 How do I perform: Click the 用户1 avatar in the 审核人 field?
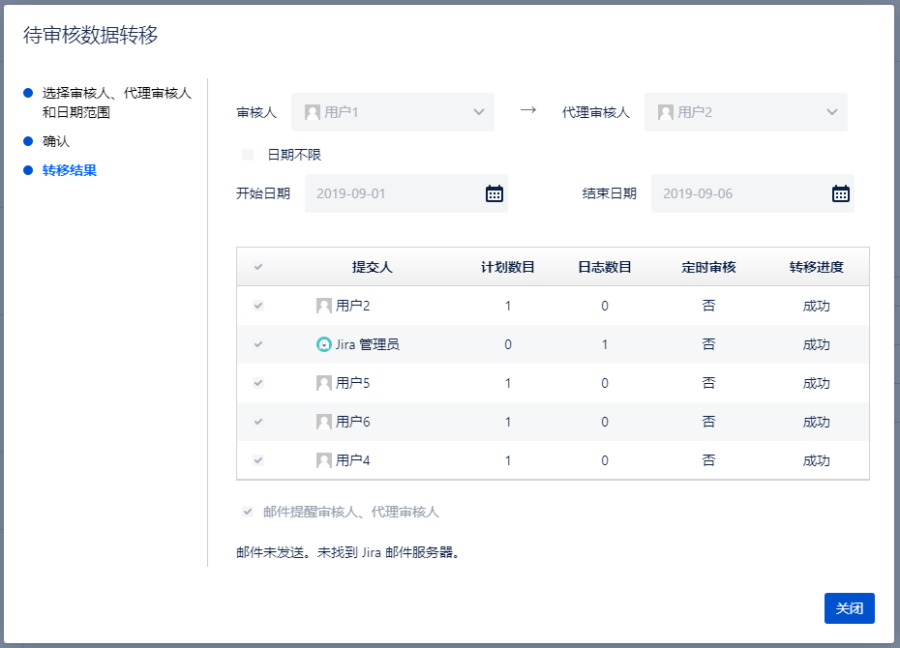coord(312,112)
